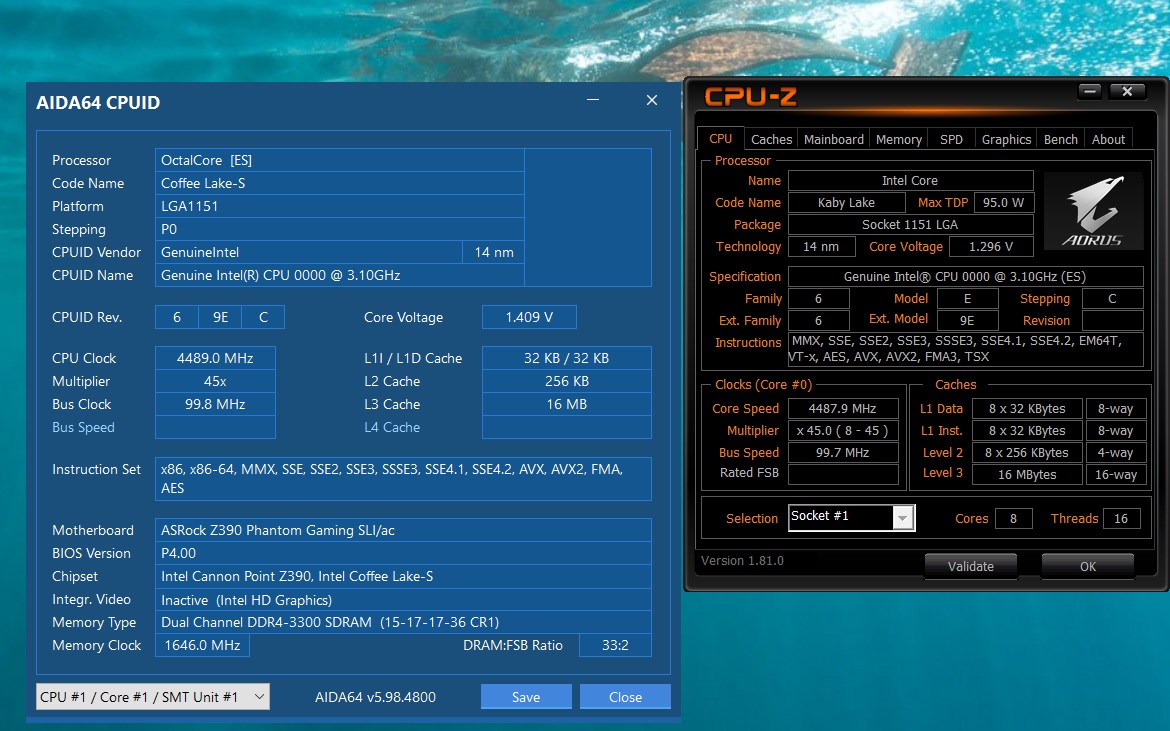The image size is (1170, 731).
Task: Minimize the CPU-Z window
Action: coord(1089,91)
